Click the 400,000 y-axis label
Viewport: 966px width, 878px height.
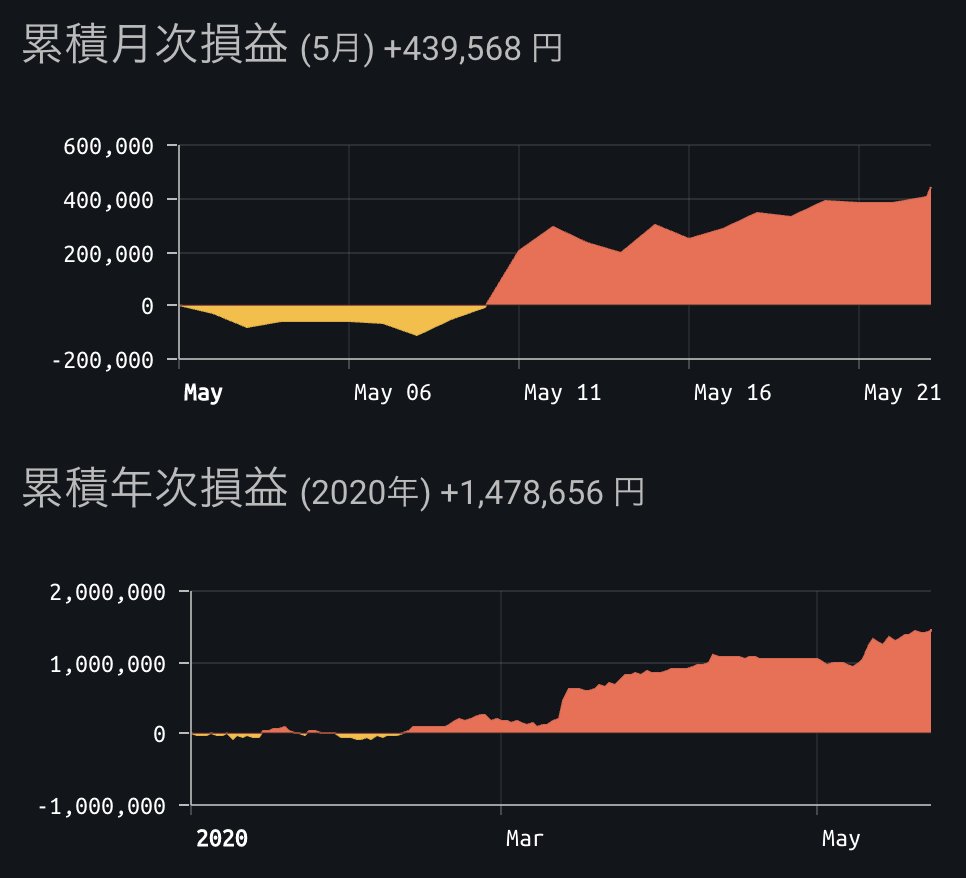click(108, 200)
